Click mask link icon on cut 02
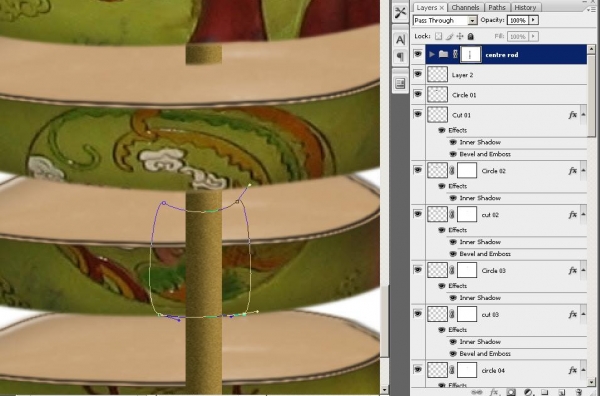The width and height of the screenshot is (600, 396). click(452, 215)
